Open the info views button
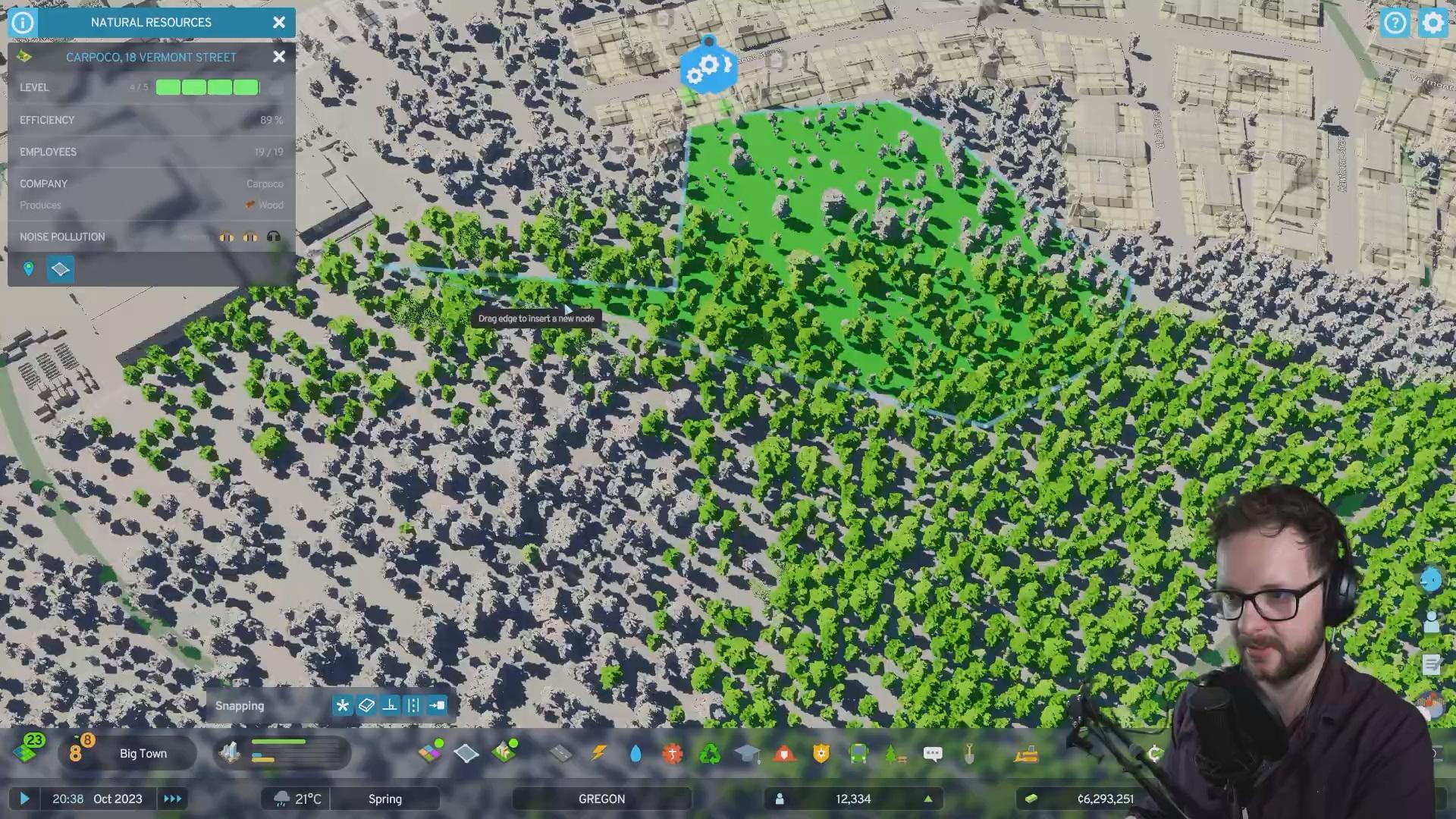Screen dimensions: 1456x819 click(x=23, y=22)
